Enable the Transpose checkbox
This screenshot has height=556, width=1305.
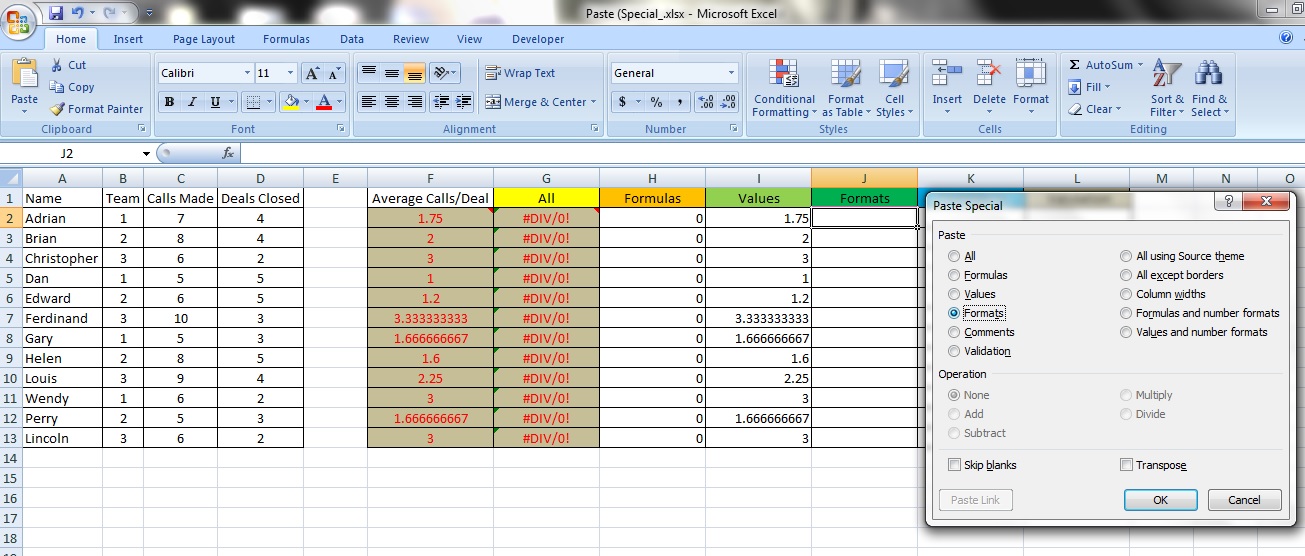(x=1127, y=465)
